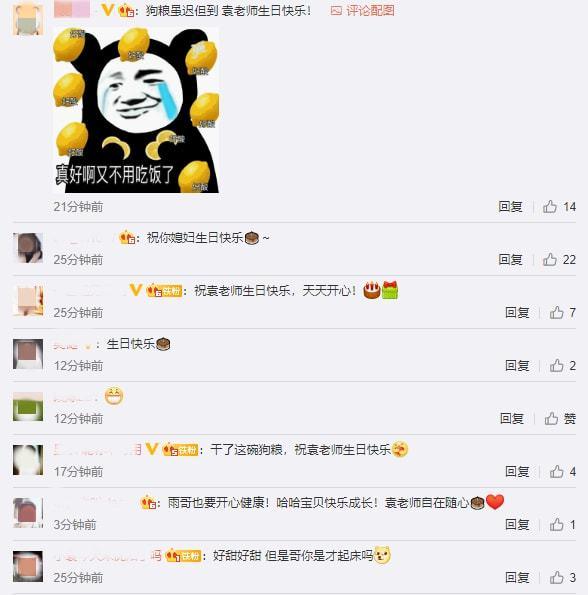Like the 好甜好甜 comment
Screen dimensions: 588x595
pyautogui.click(x=563, y=578)
